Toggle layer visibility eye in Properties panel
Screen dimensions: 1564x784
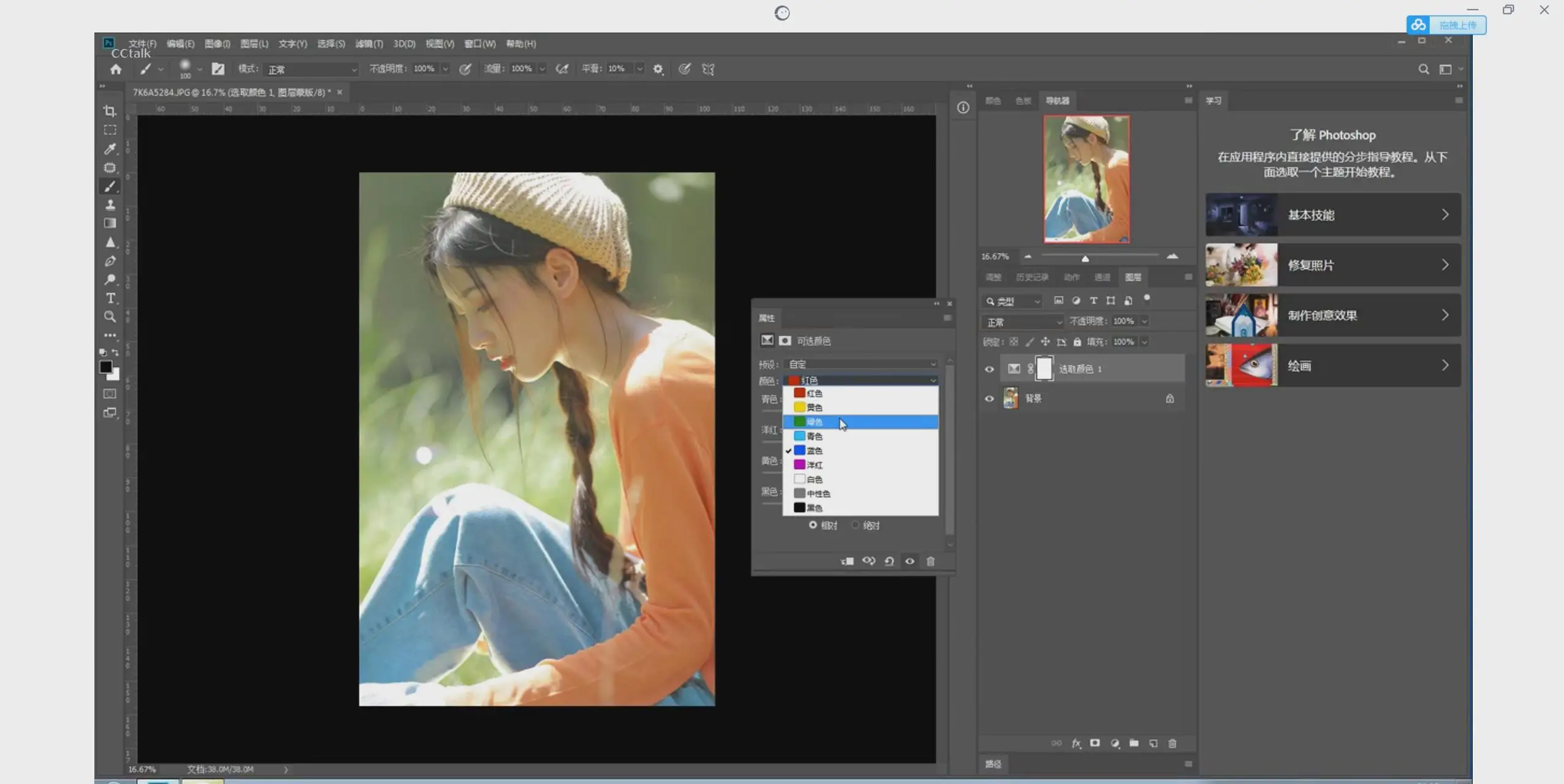[910, 561]
